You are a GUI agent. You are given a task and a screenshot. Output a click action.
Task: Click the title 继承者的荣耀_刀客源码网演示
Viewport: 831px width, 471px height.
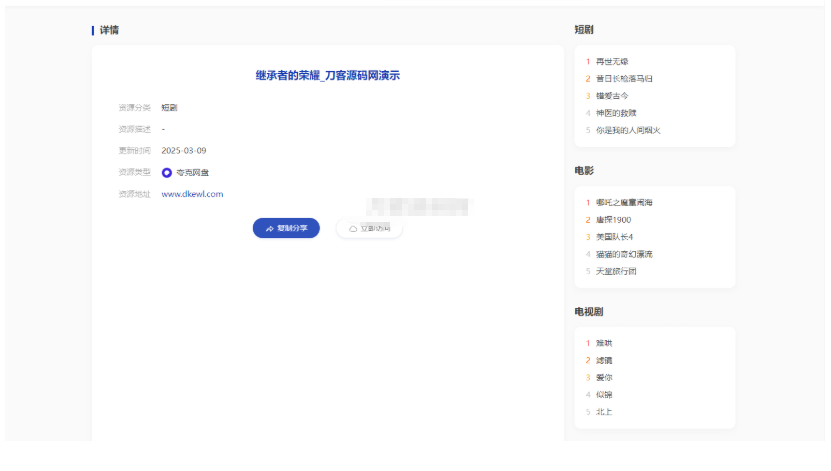click(328, 76)
